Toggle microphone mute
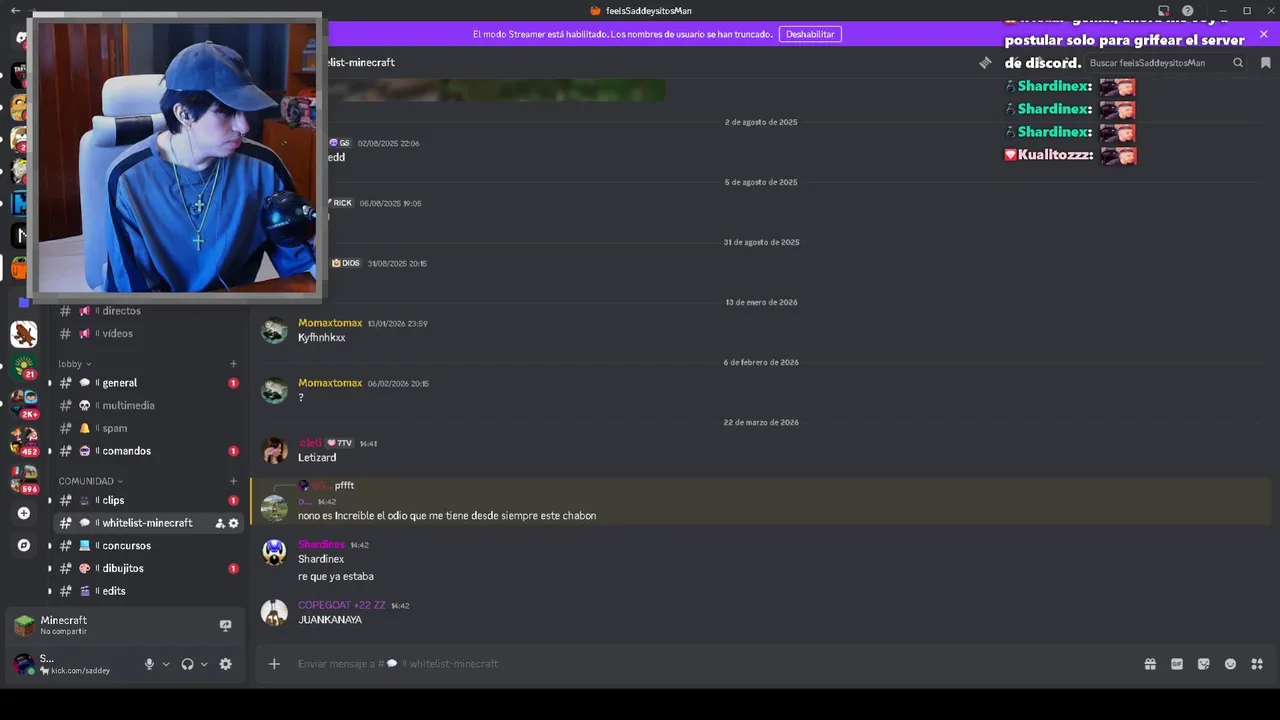1280x720 pixels. tap(149, 664)
